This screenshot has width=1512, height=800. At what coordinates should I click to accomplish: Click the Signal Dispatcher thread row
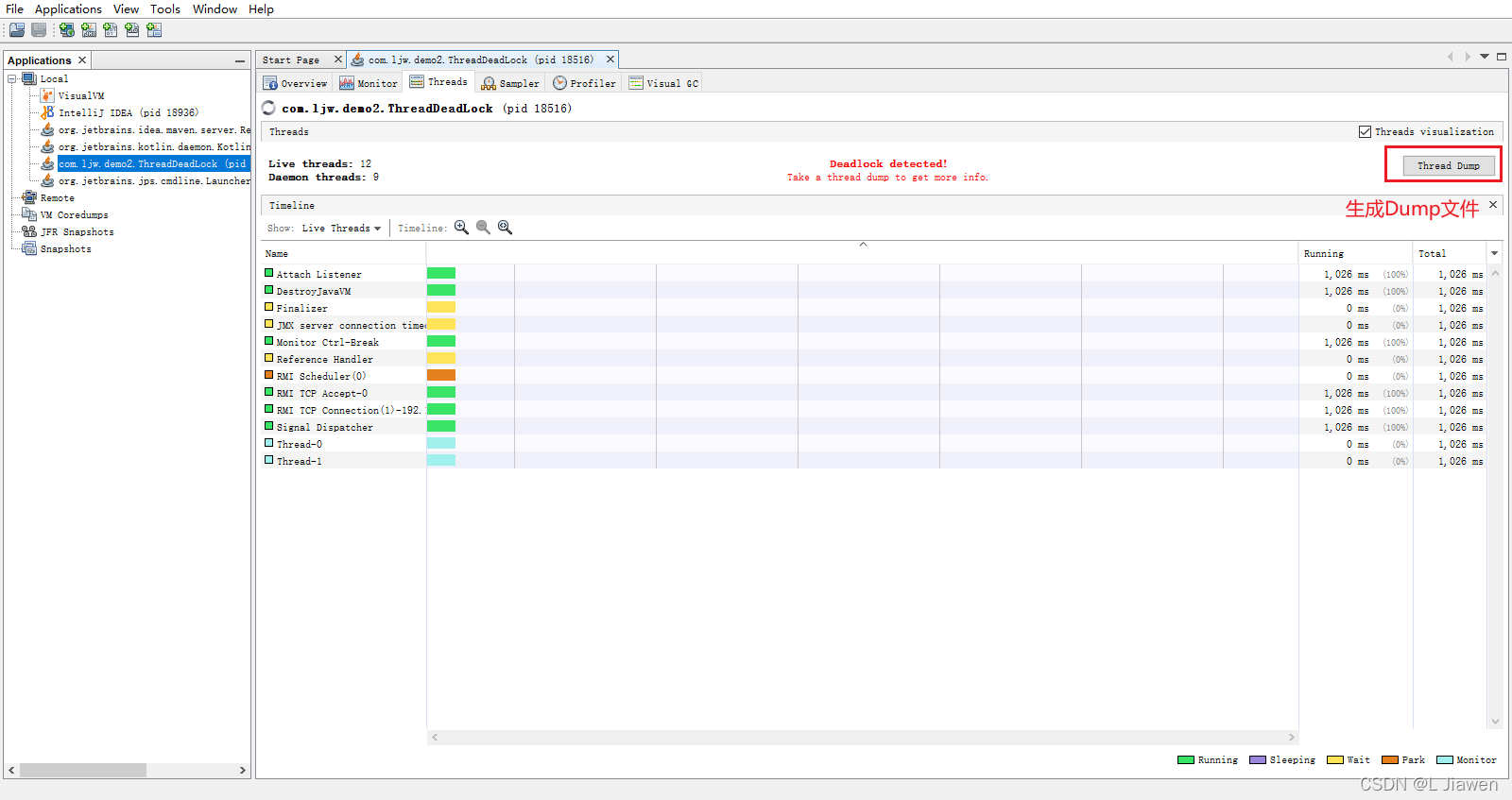click(x=873, y=427)
